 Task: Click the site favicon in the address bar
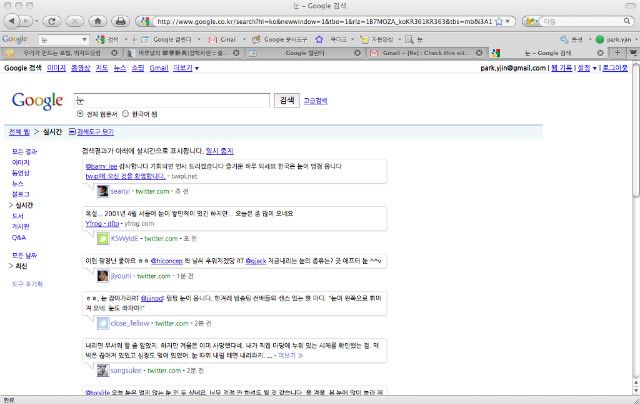[x=145, y=22]
